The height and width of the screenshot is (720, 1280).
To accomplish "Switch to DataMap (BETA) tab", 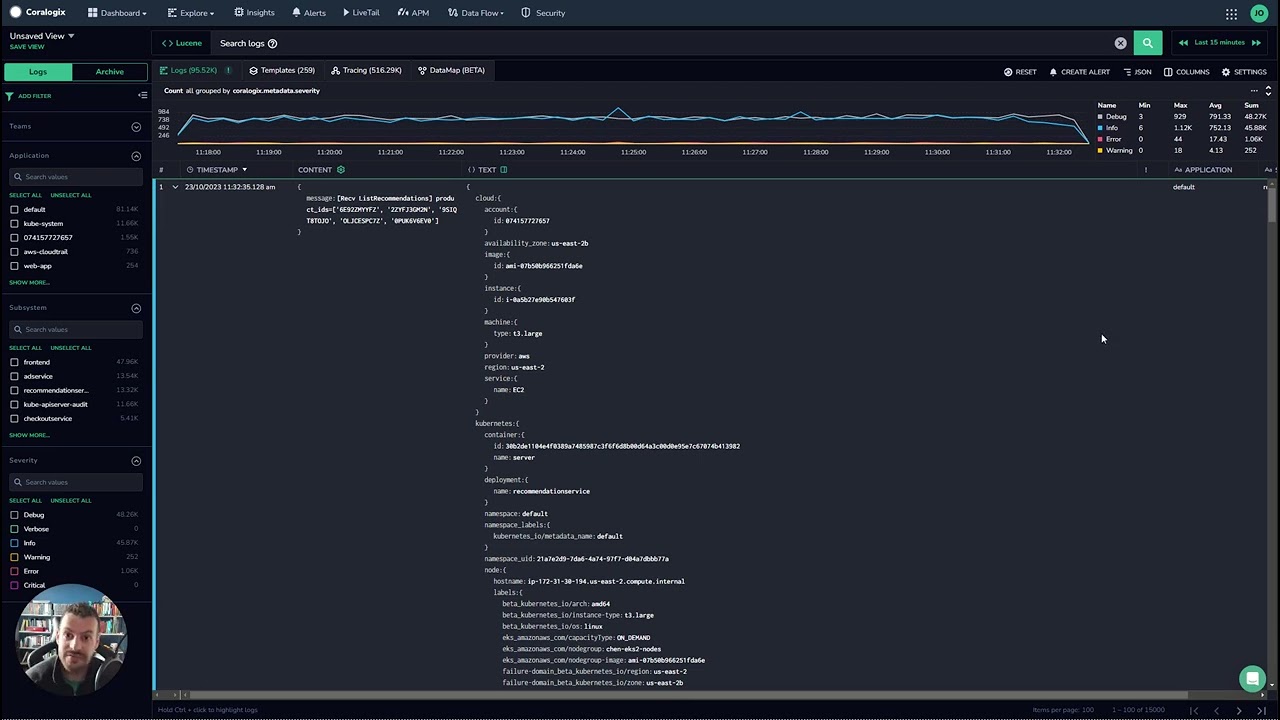I will tap(451, 70).
